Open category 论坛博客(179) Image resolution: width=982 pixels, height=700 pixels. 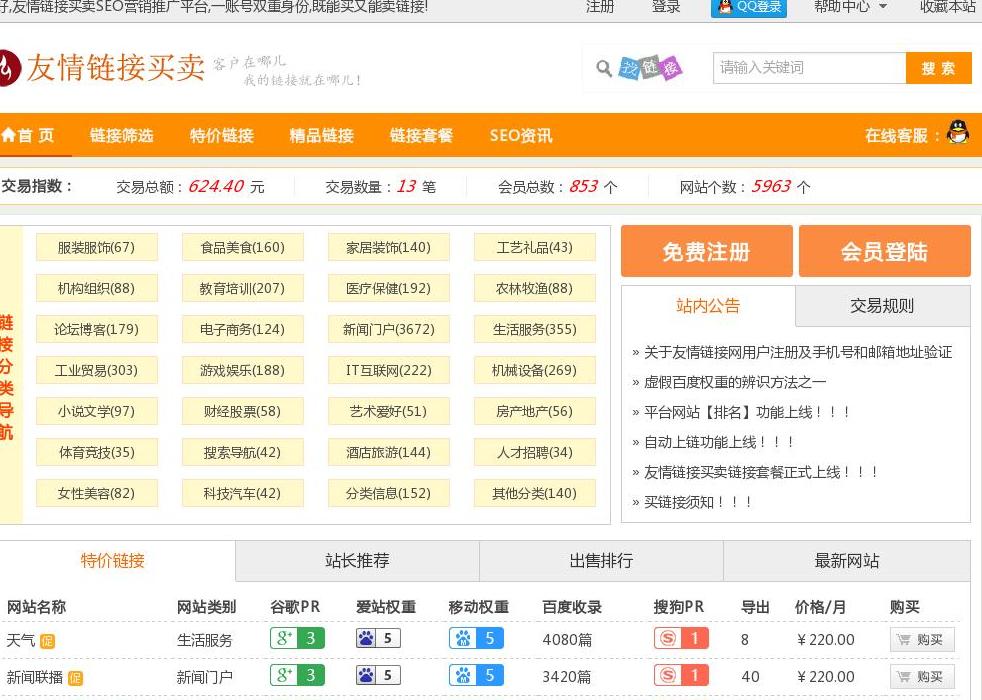point(96,329)
